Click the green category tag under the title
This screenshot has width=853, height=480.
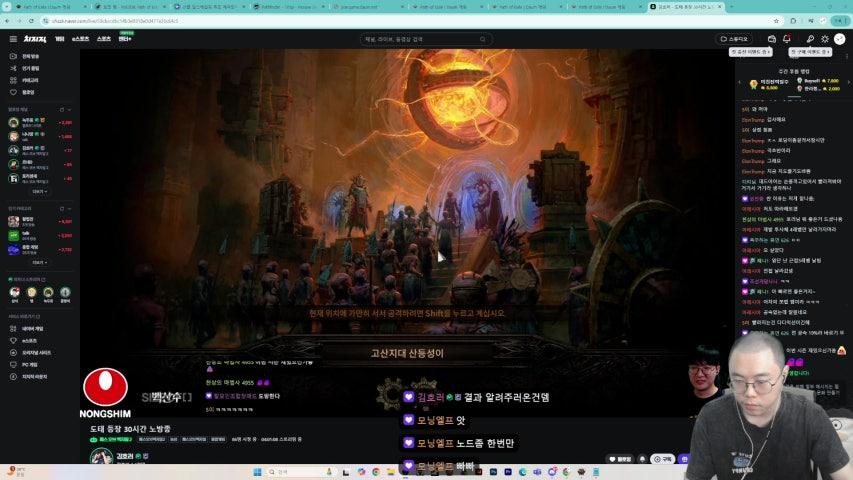tap(112, 439)
